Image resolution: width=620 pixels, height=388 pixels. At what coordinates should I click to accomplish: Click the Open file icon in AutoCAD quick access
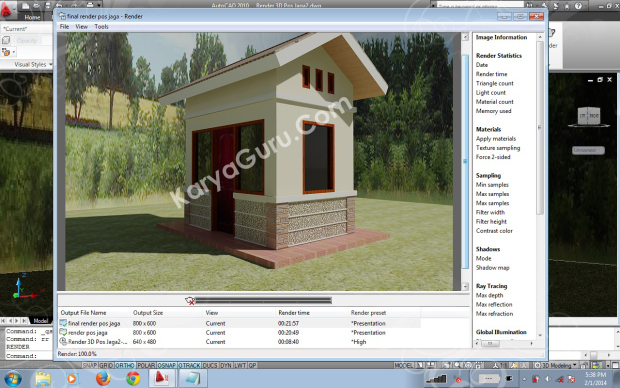(36, 6)
